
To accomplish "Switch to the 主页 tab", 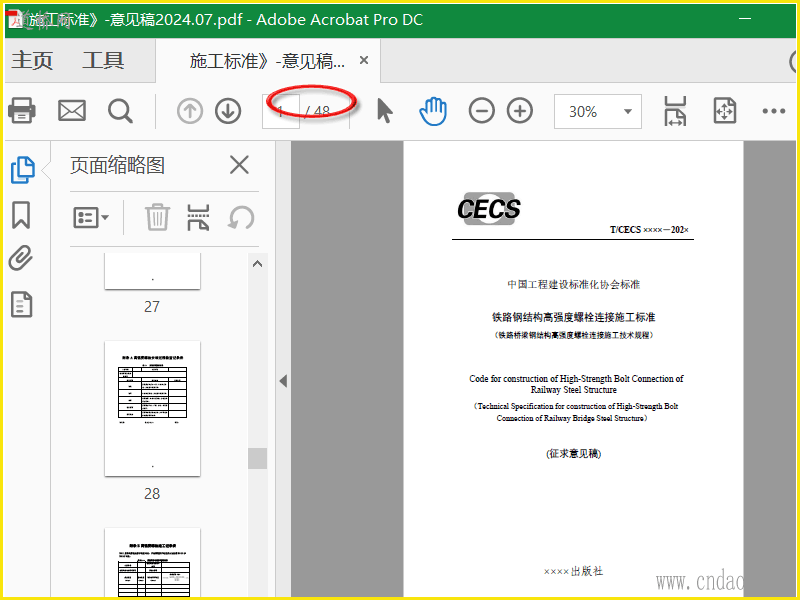I will point(33,60).
